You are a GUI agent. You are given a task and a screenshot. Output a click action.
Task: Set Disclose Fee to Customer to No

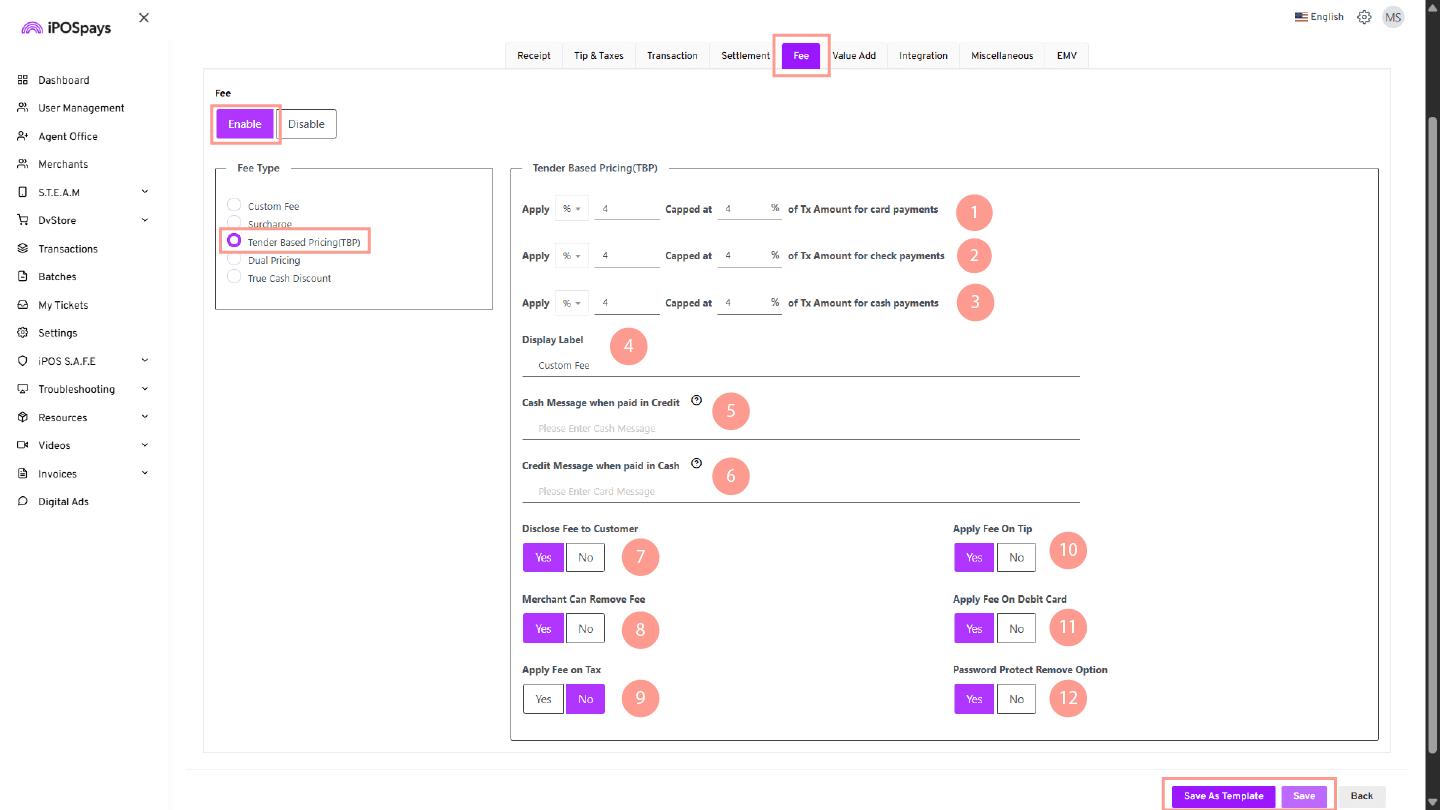(585, 558)
